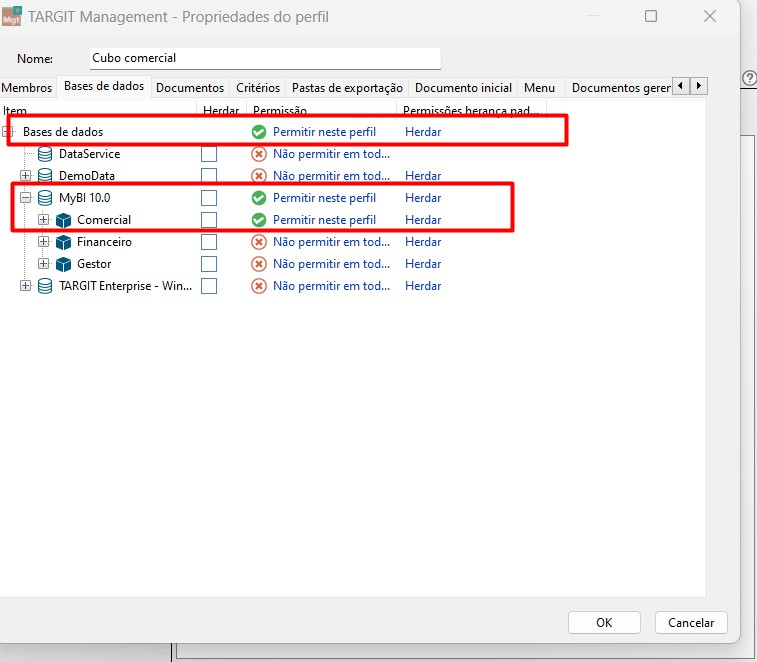Click the Permissões herança padrão column header
The image size is (757, 662).
pyautogui.click(x=472, y=111)
